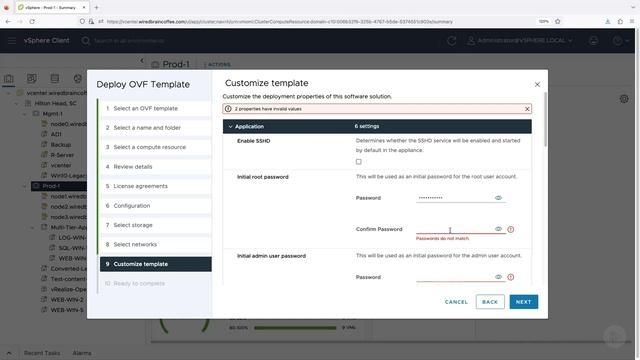
Task: Select the Backup VM in inventory
Action: pos(60,145)
